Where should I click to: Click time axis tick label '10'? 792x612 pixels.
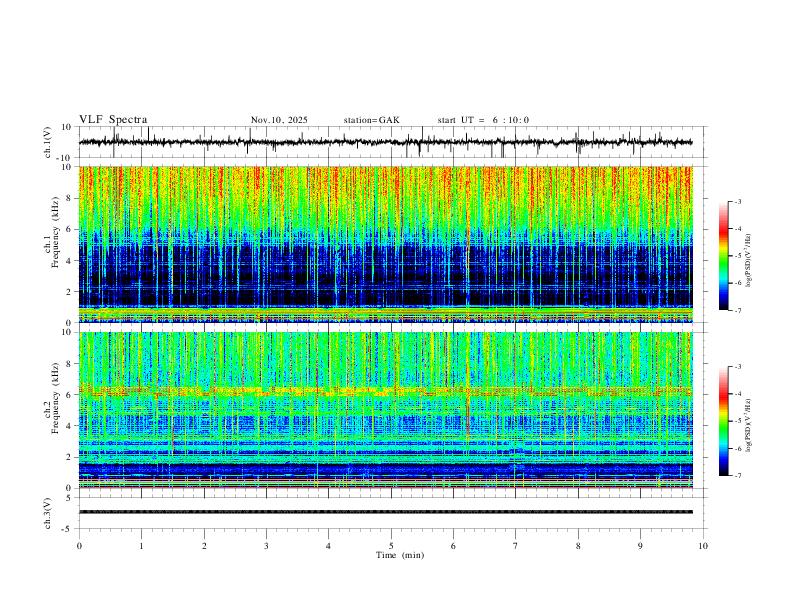coord(703,546)
